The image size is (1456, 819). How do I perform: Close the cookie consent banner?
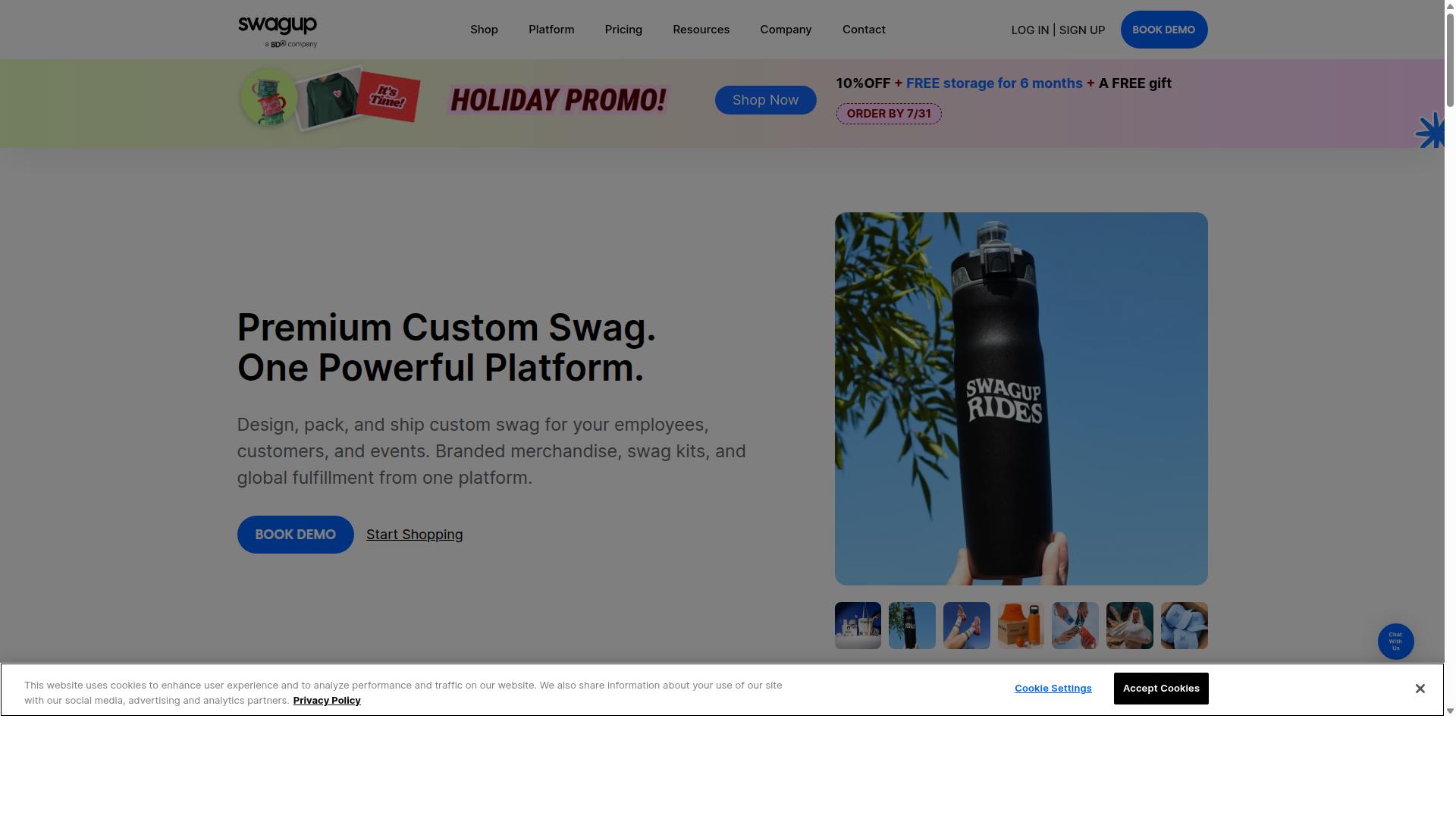click(1420, 689)
